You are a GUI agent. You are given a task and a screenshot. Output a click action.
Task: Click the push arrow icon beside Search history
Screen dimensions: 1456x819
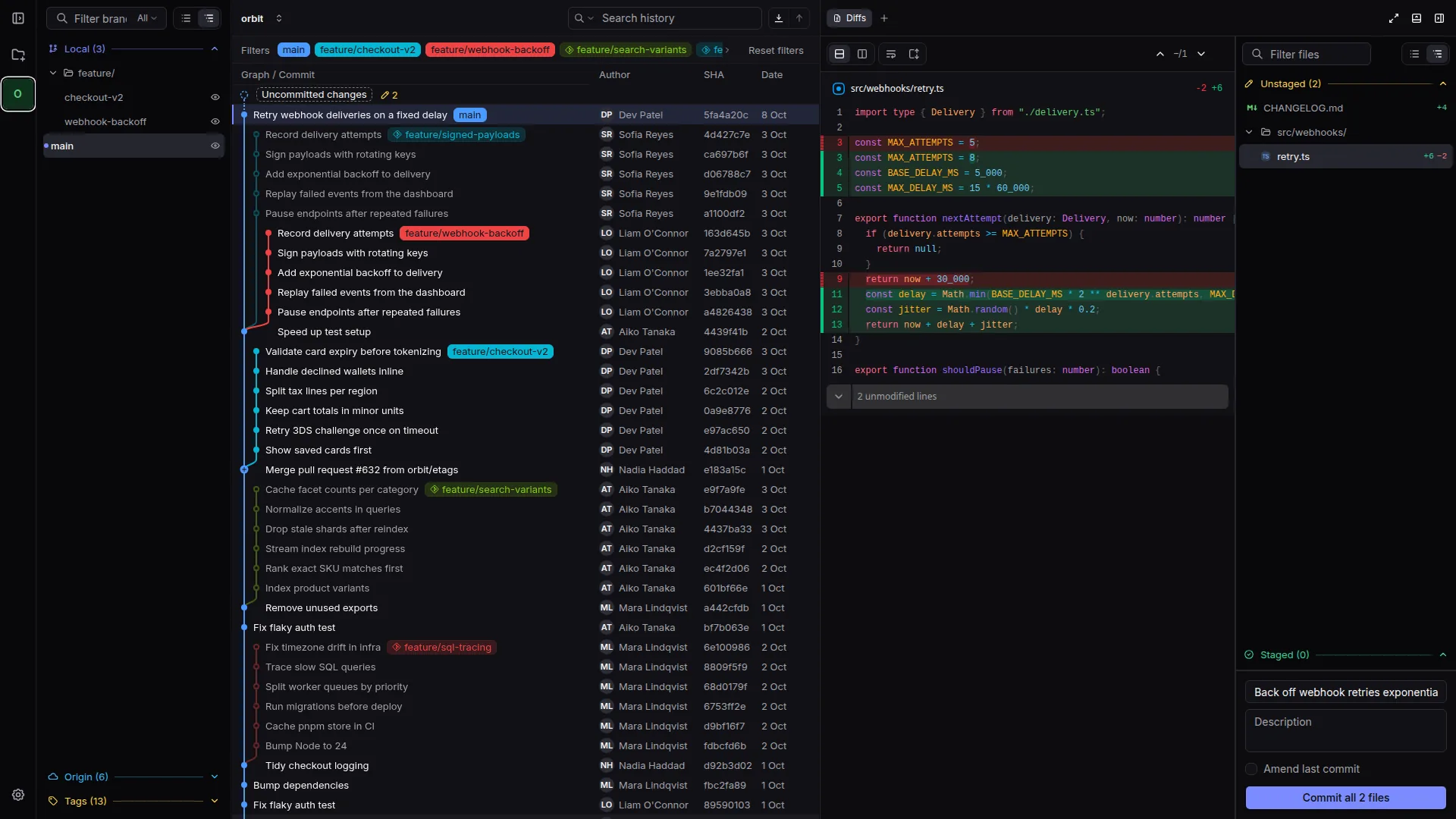coord(799,18)
